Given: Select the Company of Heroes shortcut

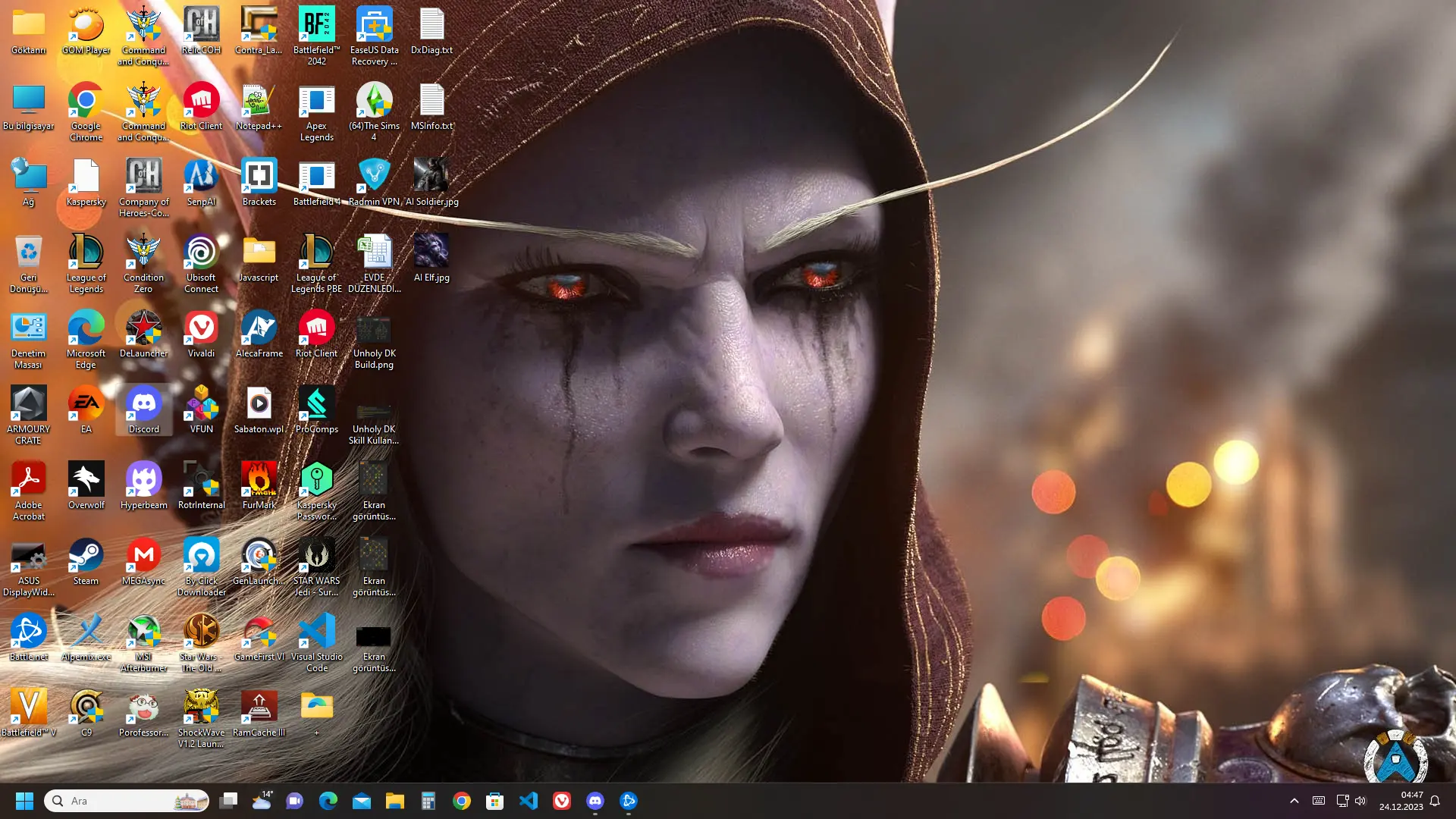Looking at the screenshot, I should point(144,187).
